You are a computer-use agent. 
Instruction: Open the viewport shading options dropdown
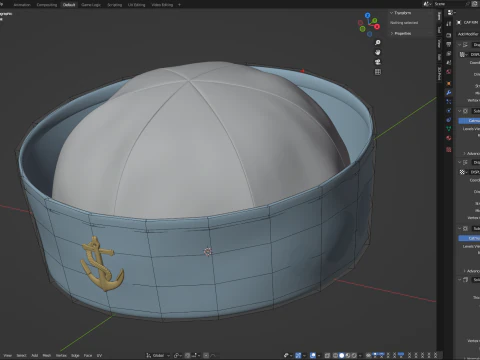[x=360, y=355]
